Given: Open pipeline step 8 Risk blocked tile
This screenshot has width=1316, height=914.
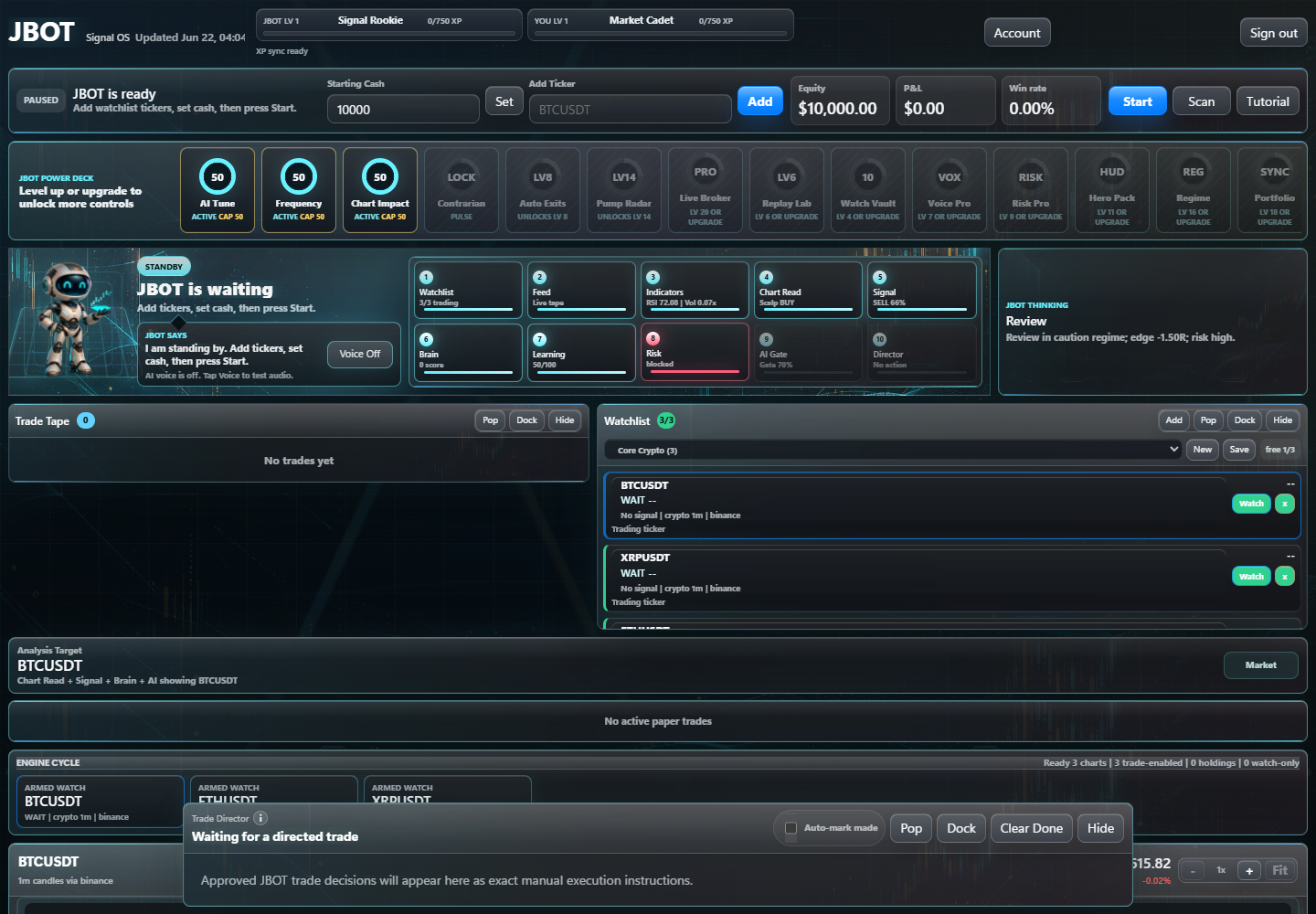Looking at the screenshot, I should coord(695,352).
